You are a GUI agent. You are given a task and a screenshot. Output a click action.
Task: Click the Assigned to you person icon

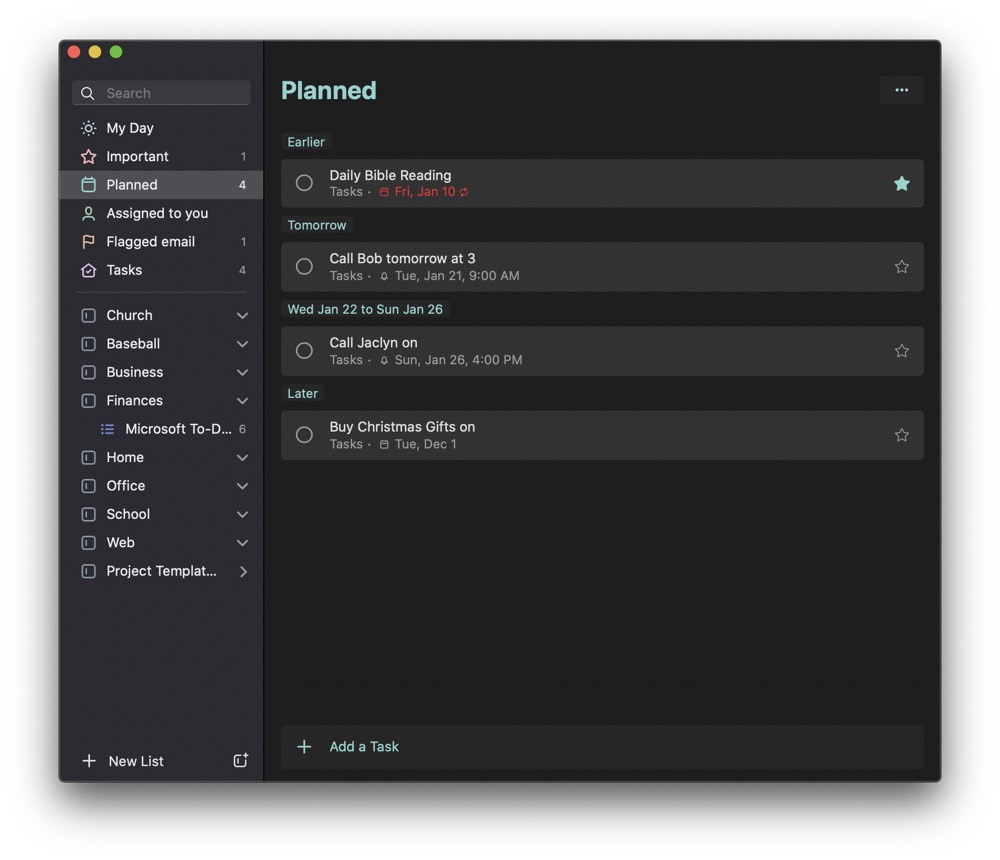(x=89, y=213)
